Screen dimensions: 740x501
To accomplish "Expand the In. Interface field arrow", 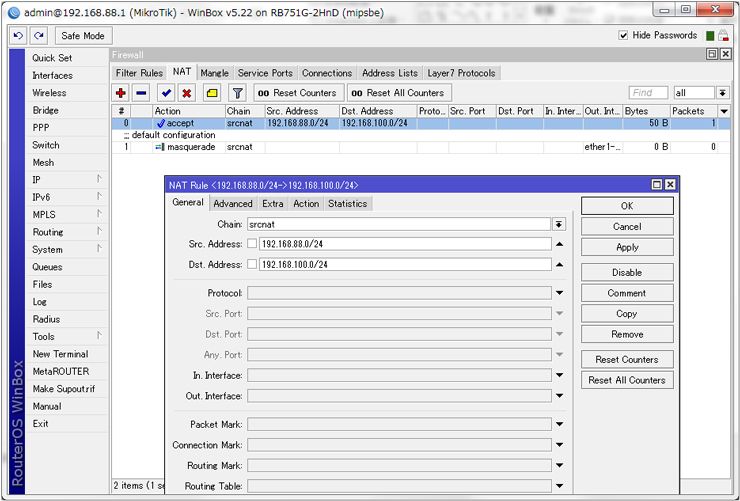I will pyautogui.click(x=559, y=376).
